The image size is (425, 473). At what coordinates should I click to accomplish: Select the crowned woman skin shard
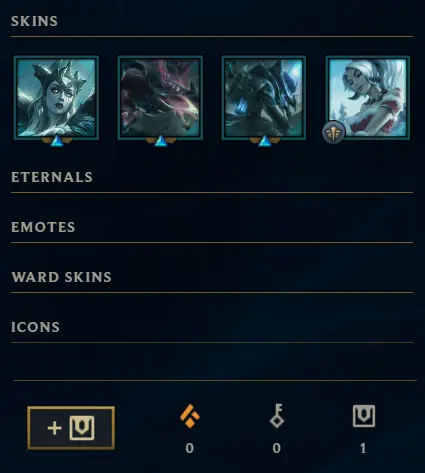coord(56,98)
